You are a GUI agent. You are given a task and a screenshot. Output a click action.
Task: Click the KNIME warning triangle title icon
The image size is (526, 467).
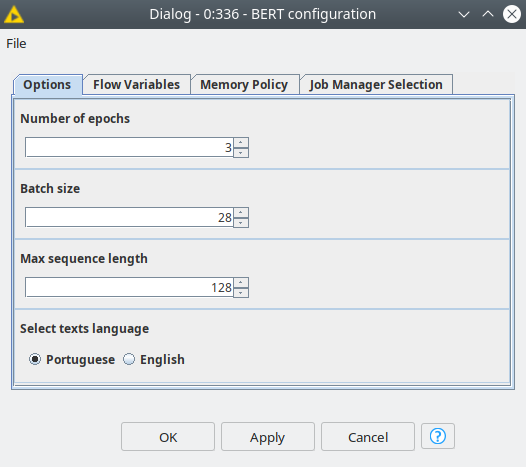pos(14,14)
